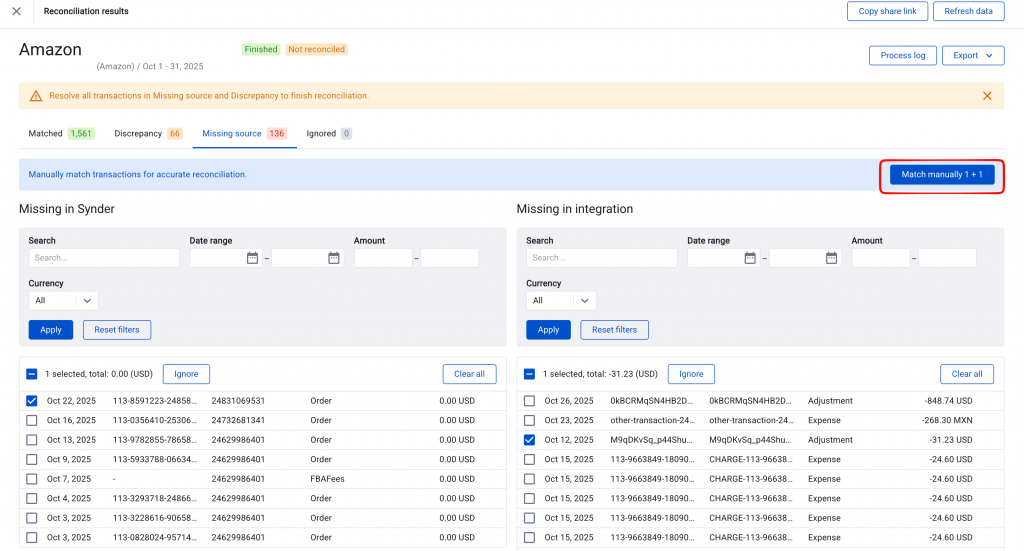Screen dimensions: 1024x551
Task: Click order ID 113-8591223-24858...
Action: pos(154,401)
